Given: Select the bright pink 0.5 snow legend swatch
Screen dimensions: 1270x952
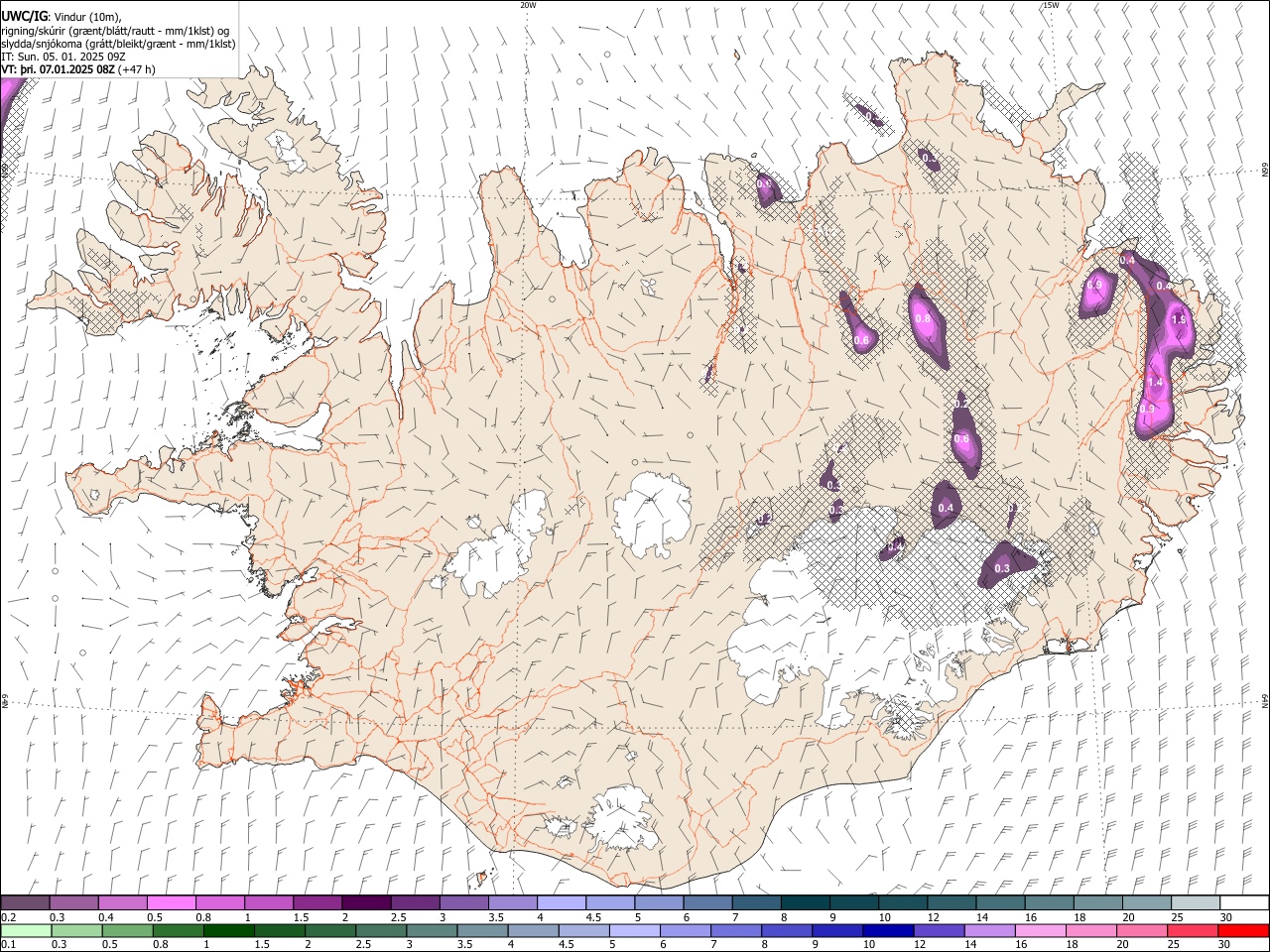Looking at the screenshot, I should tap(172, 902).
